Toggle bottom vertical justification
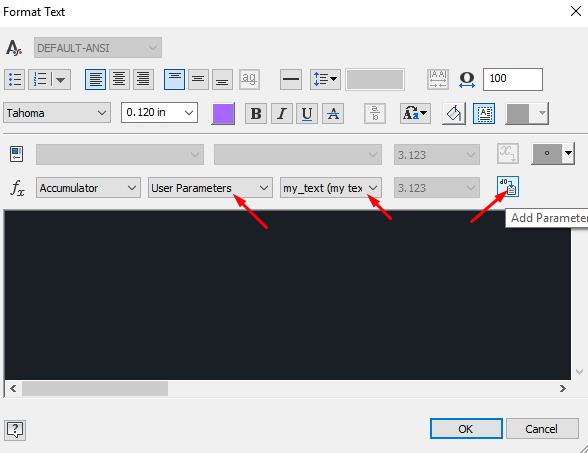The height and width of the screenshot is (453, 588). (222, 80)
